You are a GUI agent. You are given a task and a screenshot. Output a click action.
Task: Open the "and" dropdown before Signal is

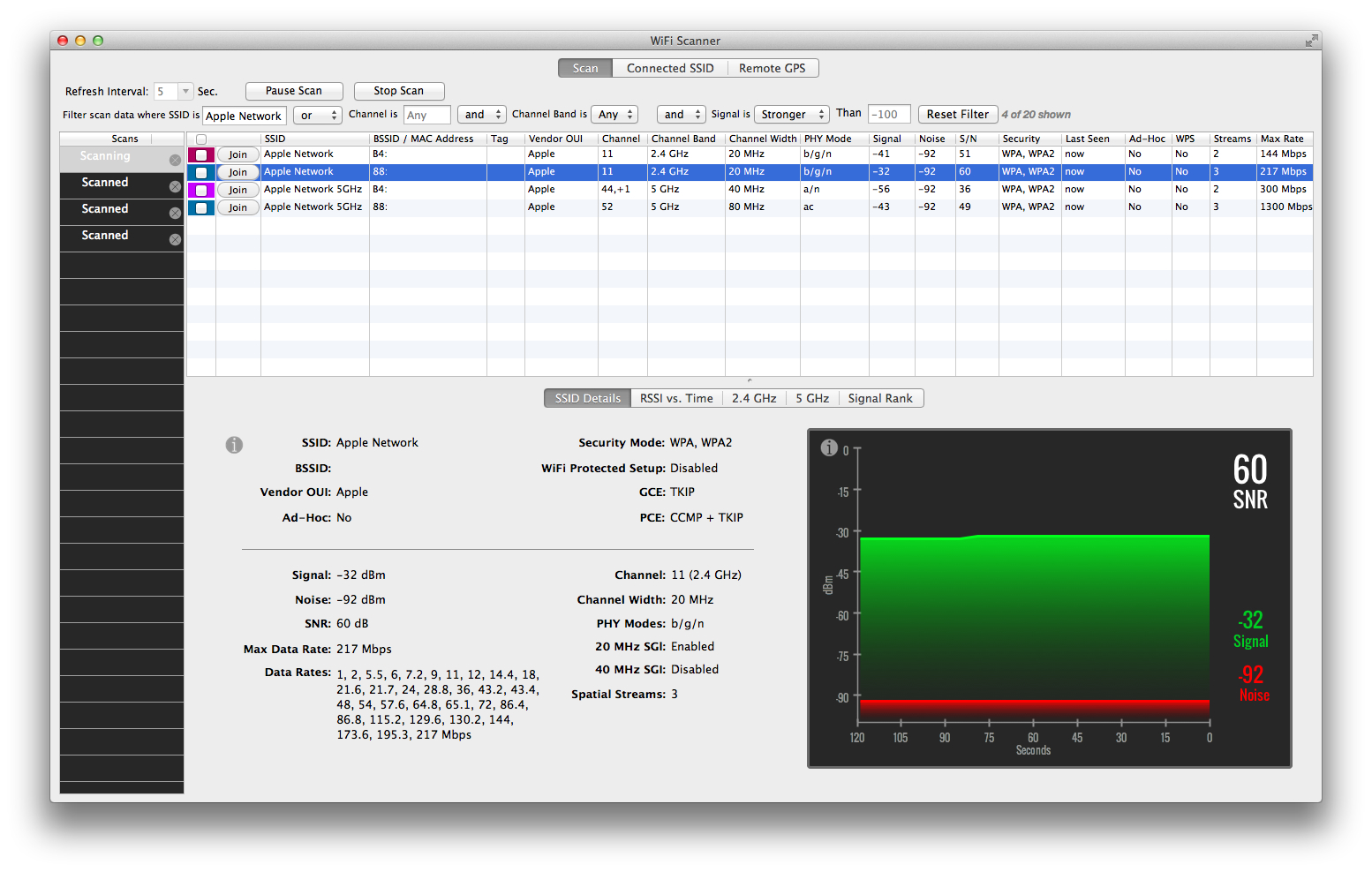pyautogui.click(x=681, y=115)
